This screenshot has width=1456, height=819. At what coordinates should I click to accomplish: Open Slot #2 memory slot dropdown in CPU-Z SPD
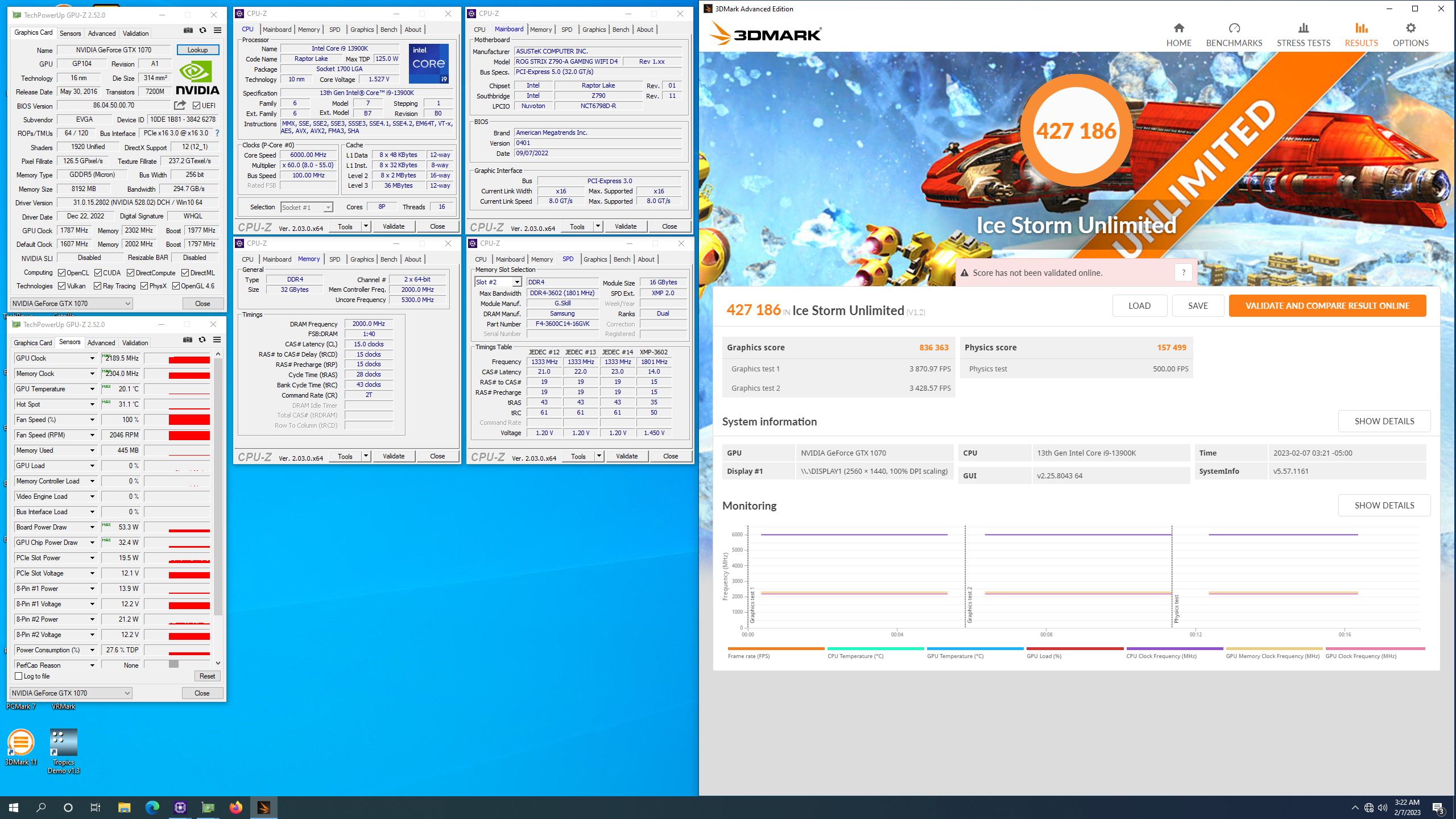[516, 282]
